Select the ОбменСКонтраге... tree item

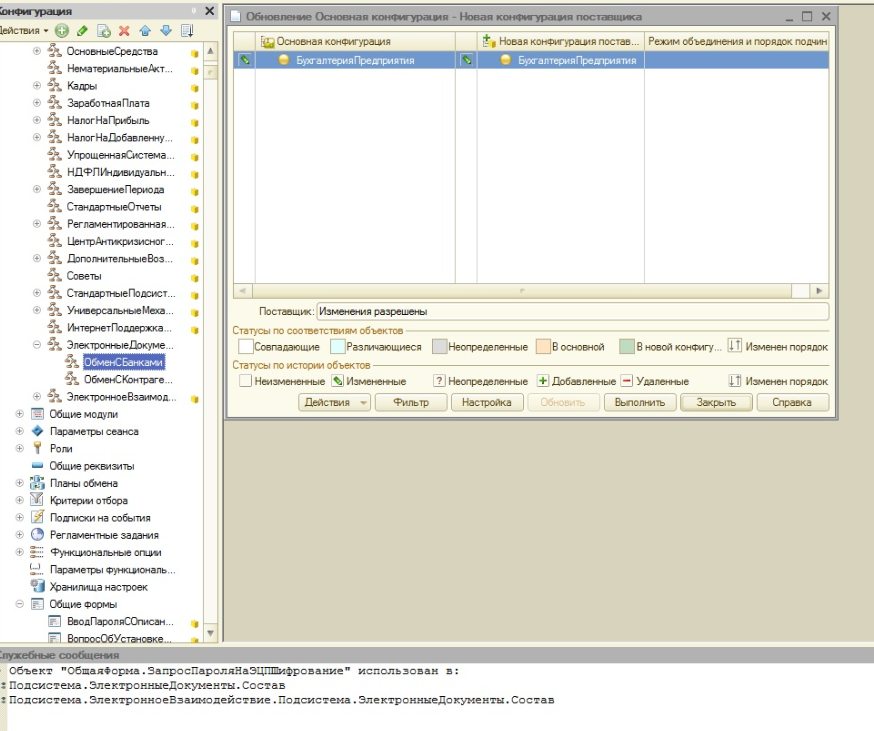128,380
